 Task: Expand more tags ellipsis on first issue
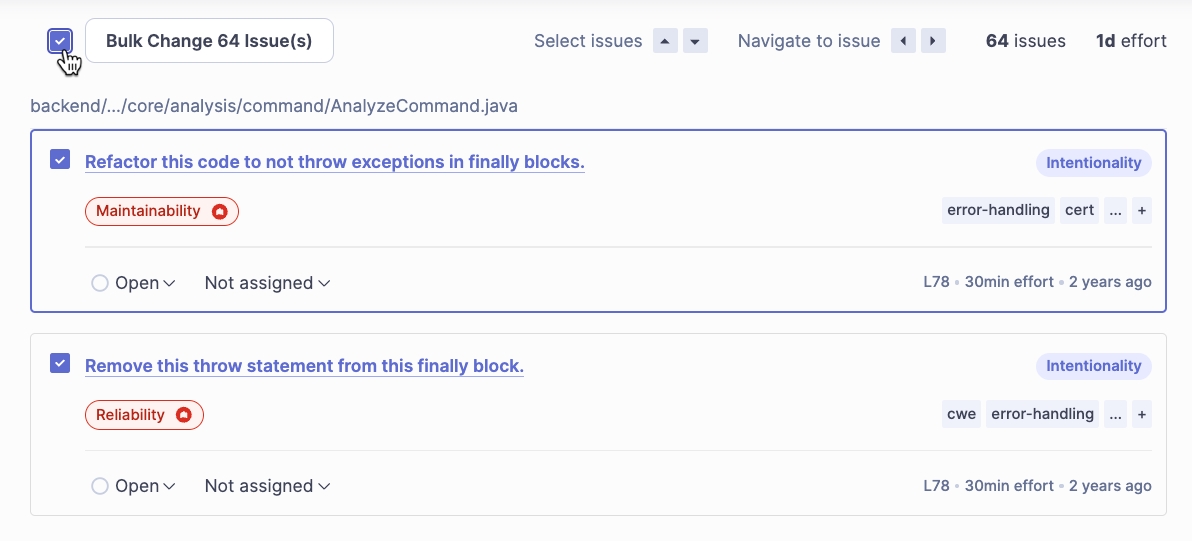click(x=1115, y=211)
